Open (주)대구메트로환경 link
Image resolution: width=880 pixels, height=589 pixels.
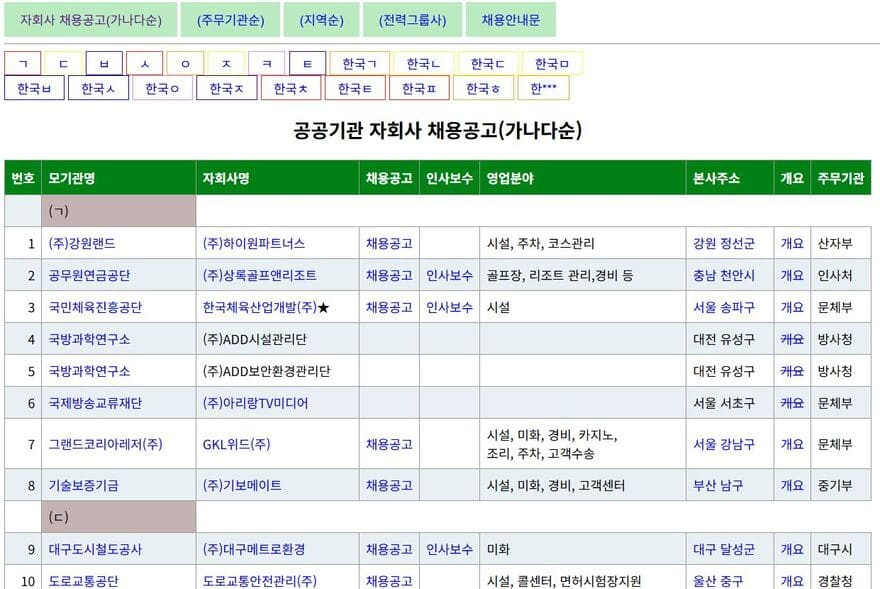coord(254,549)
